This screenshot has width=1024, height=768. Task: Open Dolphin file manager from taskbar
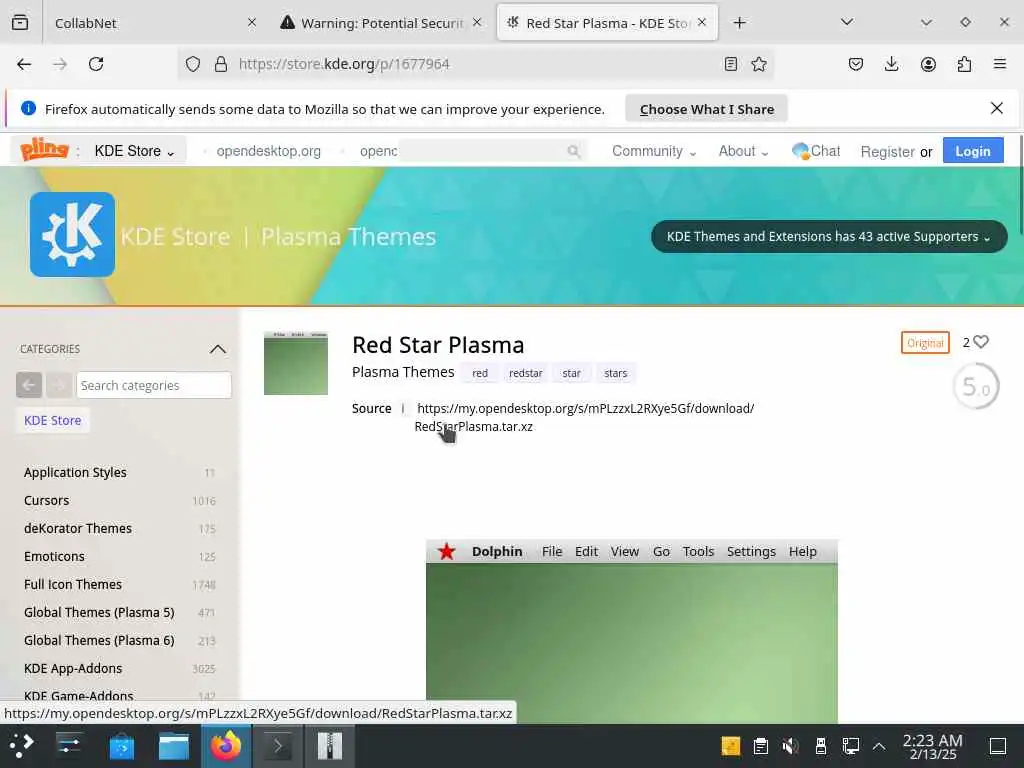[x=174, y=746]
